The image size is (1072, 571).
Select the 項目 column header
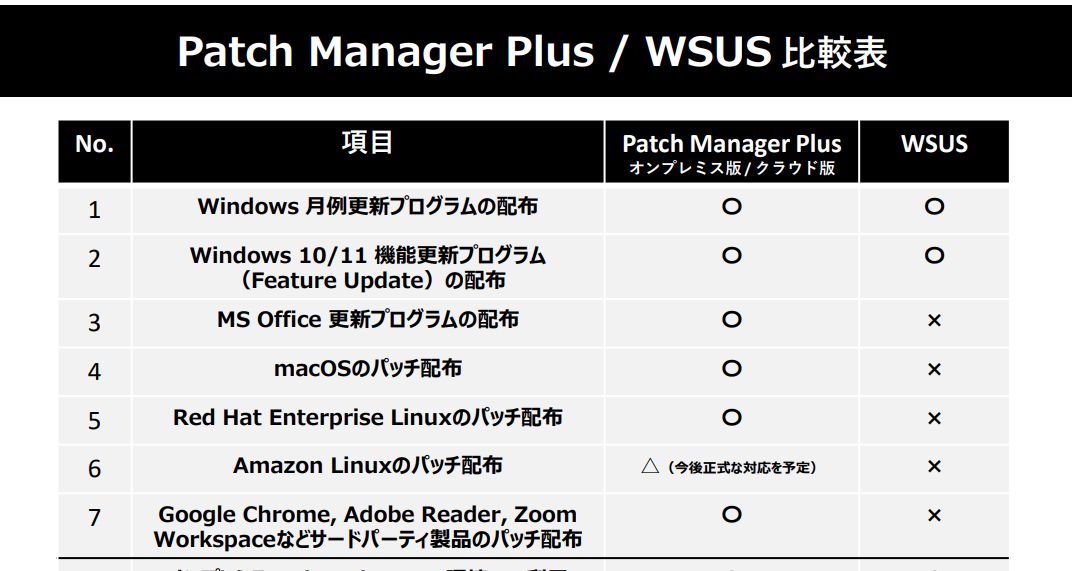[x=367, y=143]
